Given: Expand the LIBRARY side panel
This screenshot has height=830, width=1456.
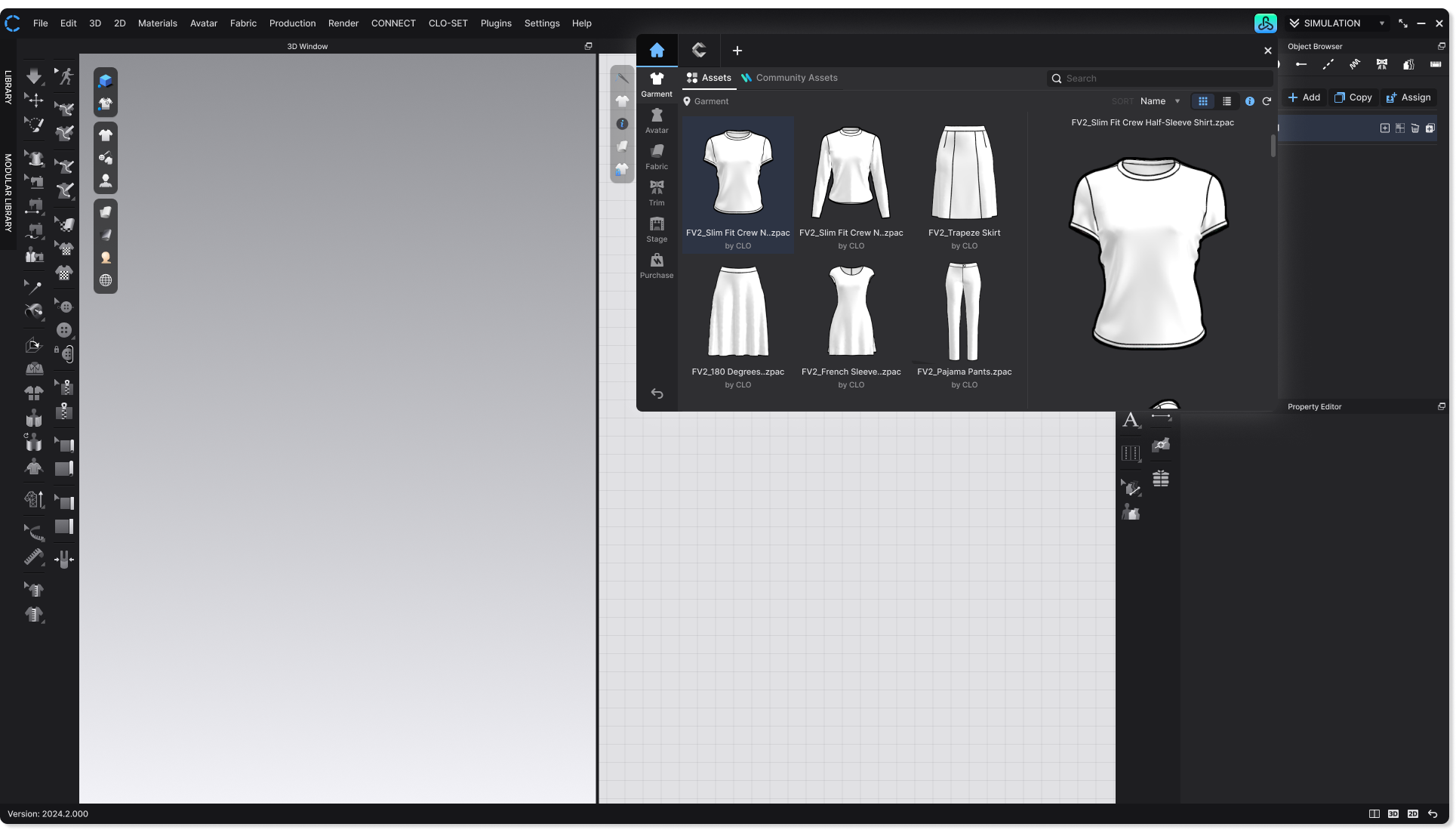Looking at the screenshot, I should (x=8, y=87).
